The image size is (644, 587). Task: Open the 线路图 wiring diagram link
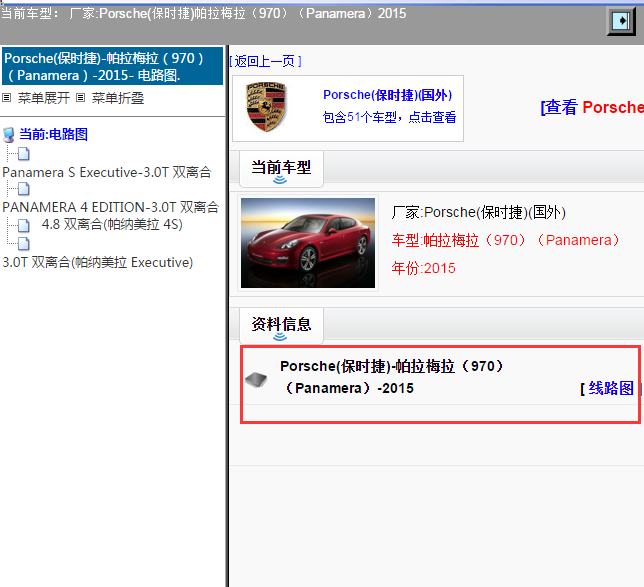click(x=610, y=388)
